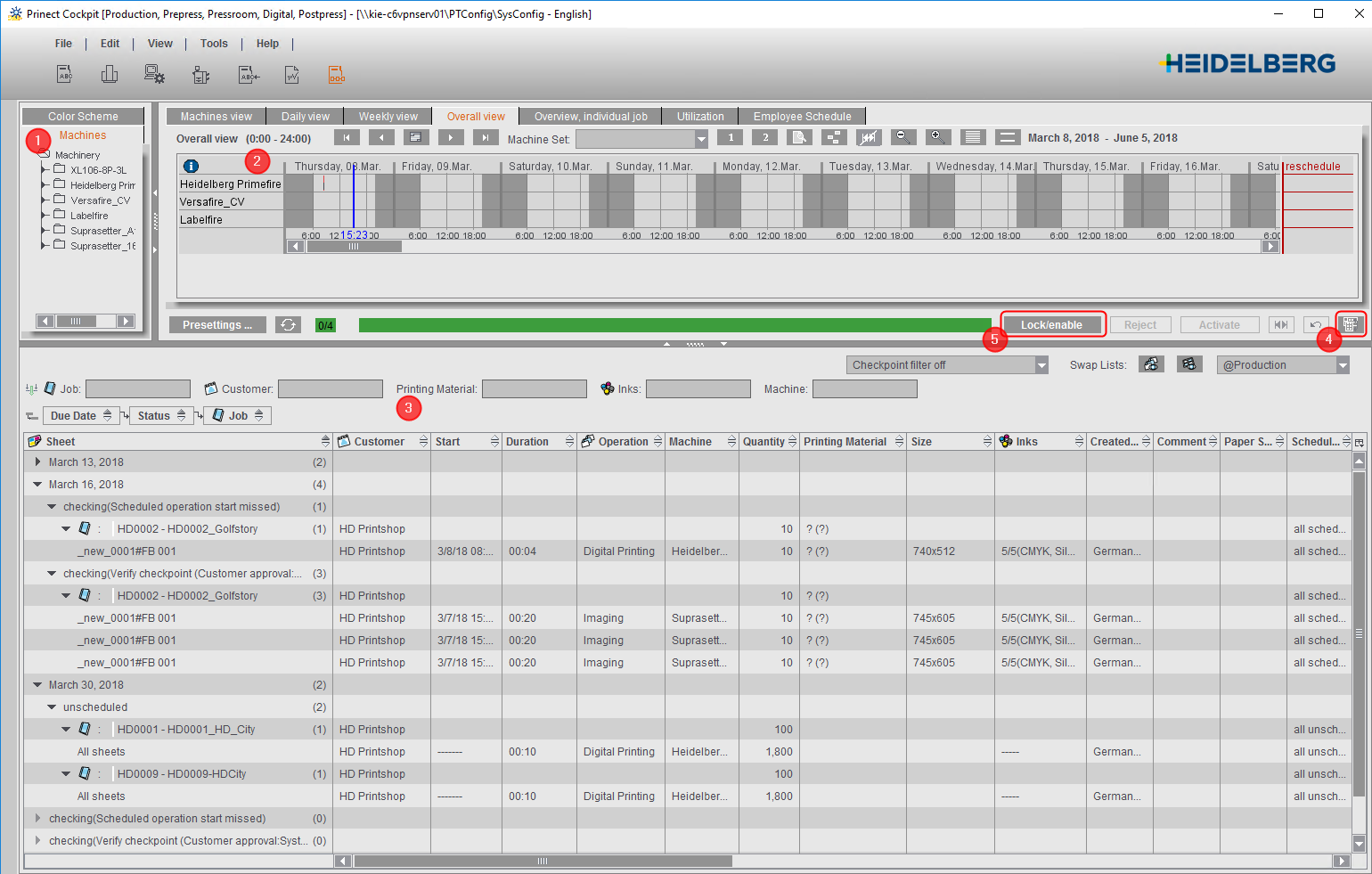
Task: Click the magnifier document icon in planning toolbar
Action: (x=799, y=137)
